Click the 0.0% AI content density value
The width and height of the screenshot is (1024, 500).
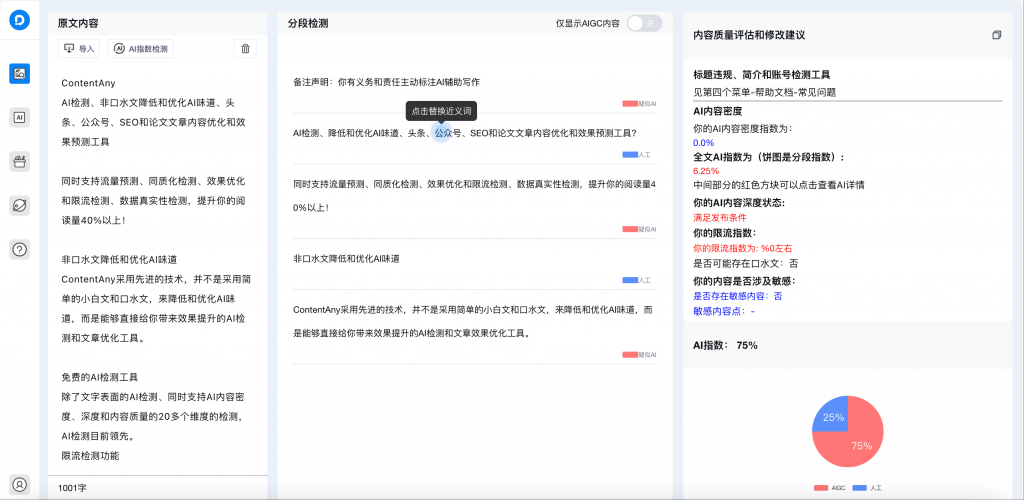click(x=703, y=142)
